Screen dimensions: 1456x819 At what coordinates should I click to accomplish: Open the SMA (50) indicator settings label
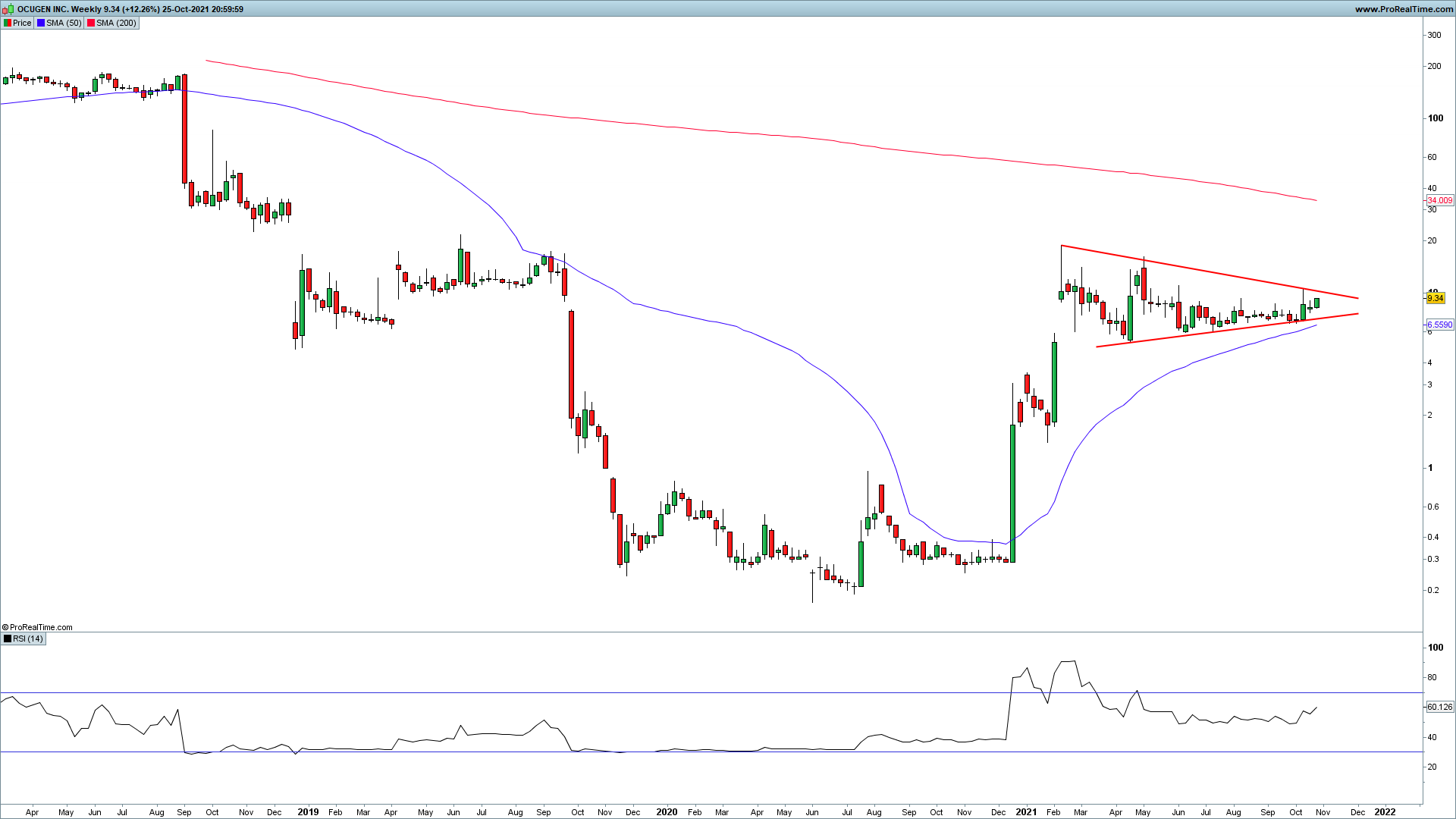64,24
